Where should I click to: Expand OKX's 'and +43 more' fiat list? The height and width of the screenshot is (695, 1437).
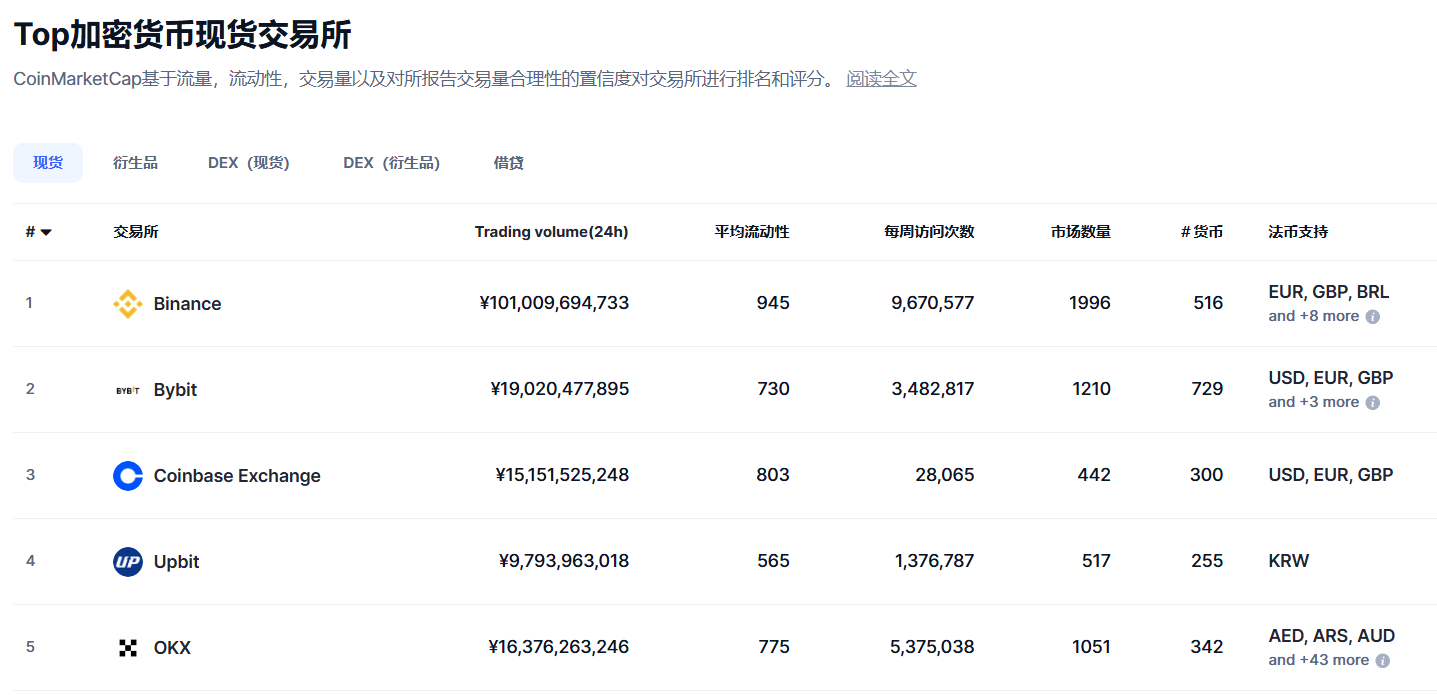pyautogui.click(x=1319, y=660)
